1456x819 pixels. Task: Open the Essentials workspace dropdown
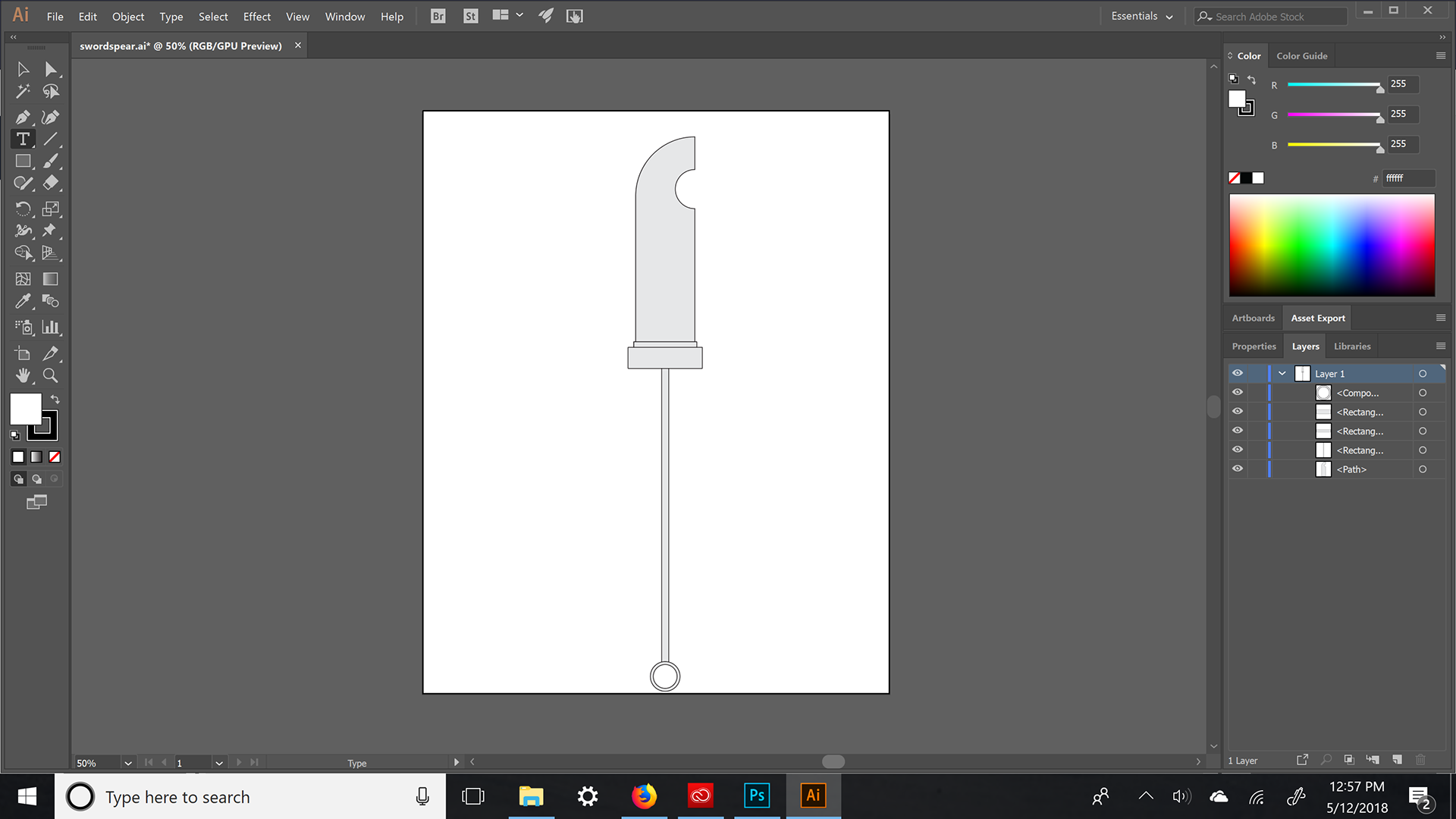(1142, 17)
